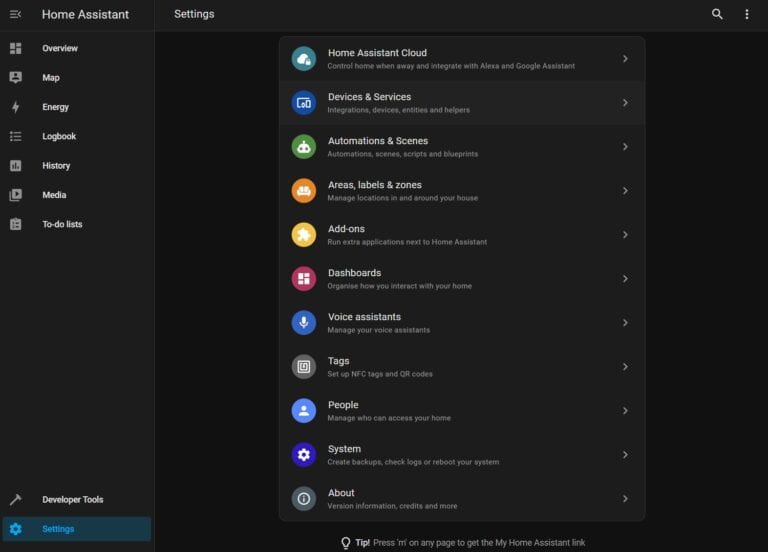Viewport: 768px width, 552px height.
Task: Click the Dashboards grid icon
Action: tap(304, 279)
